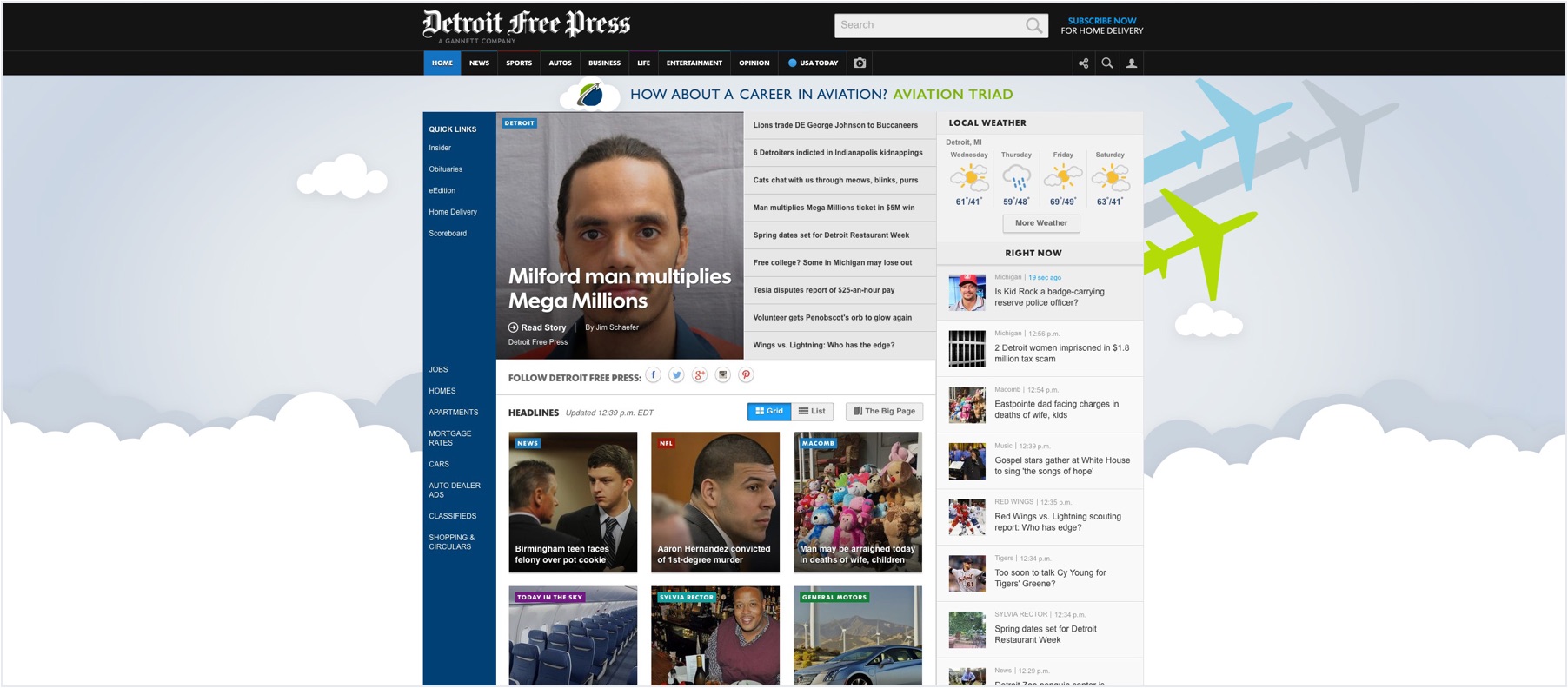Viewport: 1568px width, 688px height.
Task: Follow Detroit Free Press on Twitter
Action: click(676, 375)
